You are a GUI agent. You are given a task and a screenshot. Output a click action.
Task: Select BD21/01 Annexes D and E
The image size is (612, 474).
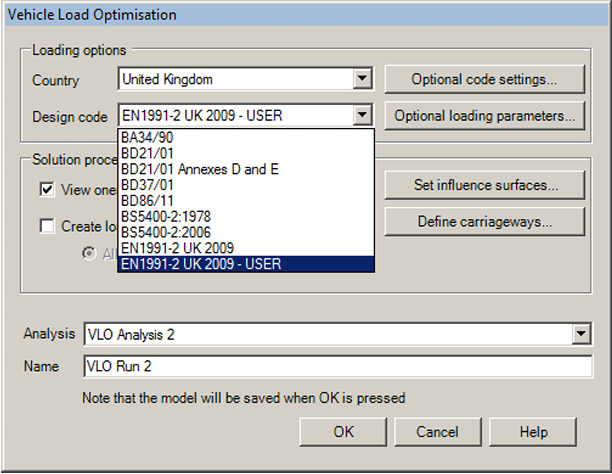point(185,170)
